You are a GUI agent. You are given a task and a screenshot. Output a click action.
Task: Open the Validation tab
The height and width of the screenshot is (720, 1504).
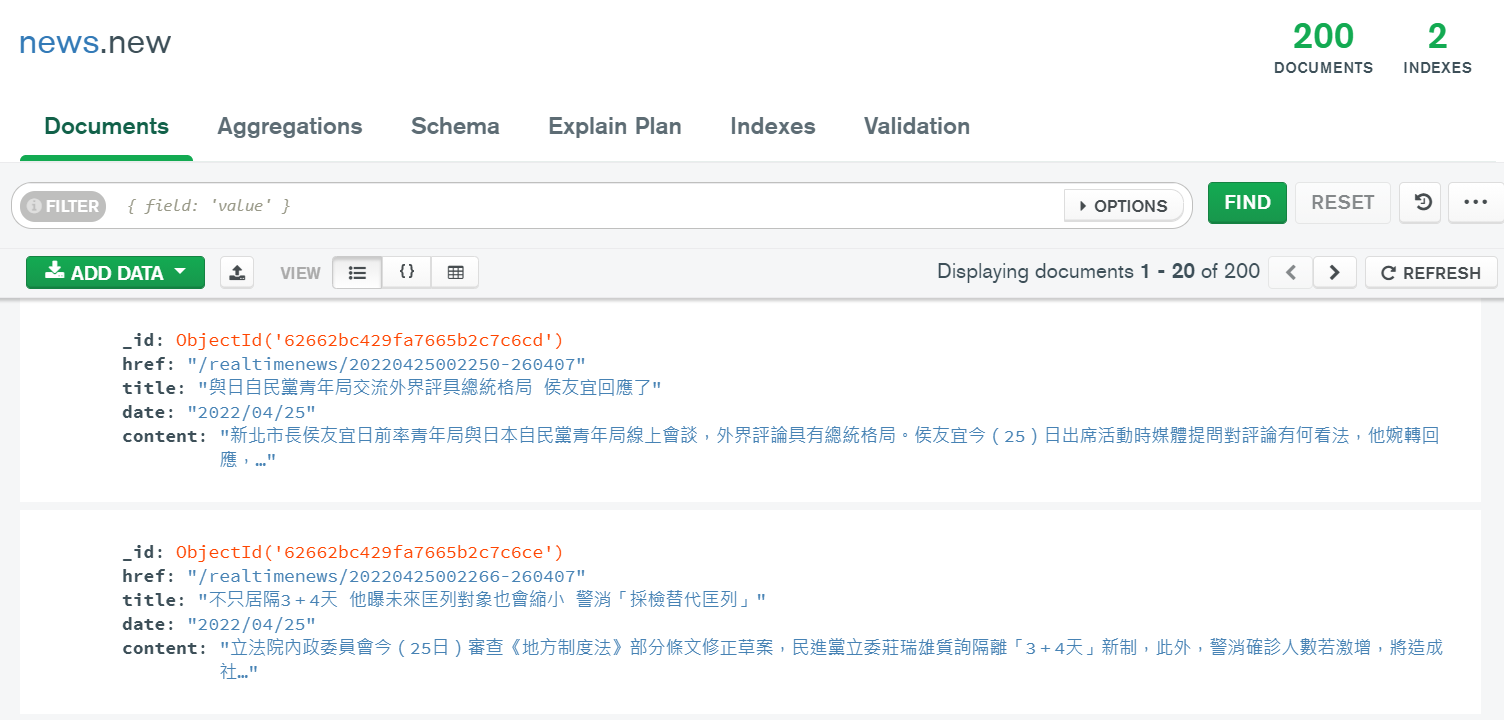pos(916,126)
